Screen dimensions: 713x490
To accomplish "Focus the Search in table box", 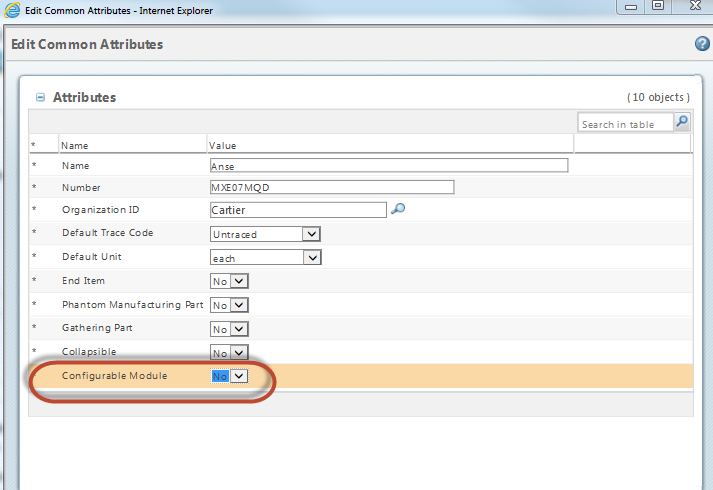I will 625,122.
